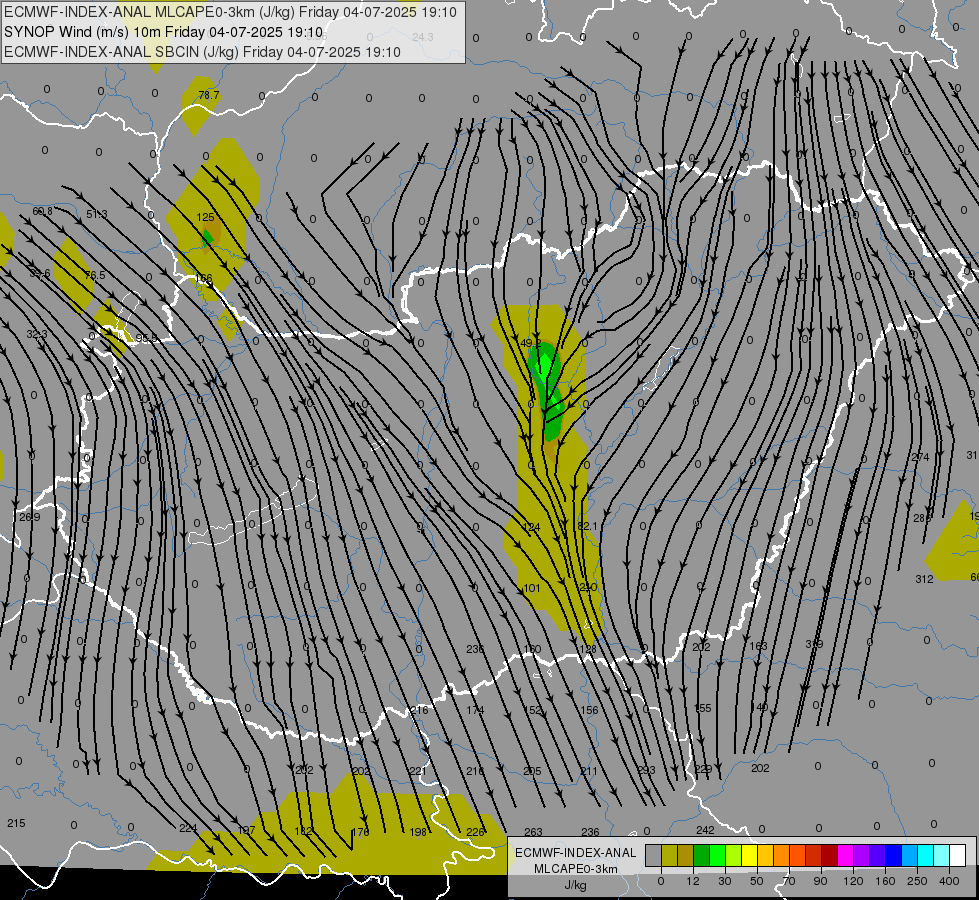979x900 pixels.
Task: Click the 'ECMWF-INDEX-ANAL SBCIN (J/kg)' header line
Action: tap(202, 52)
